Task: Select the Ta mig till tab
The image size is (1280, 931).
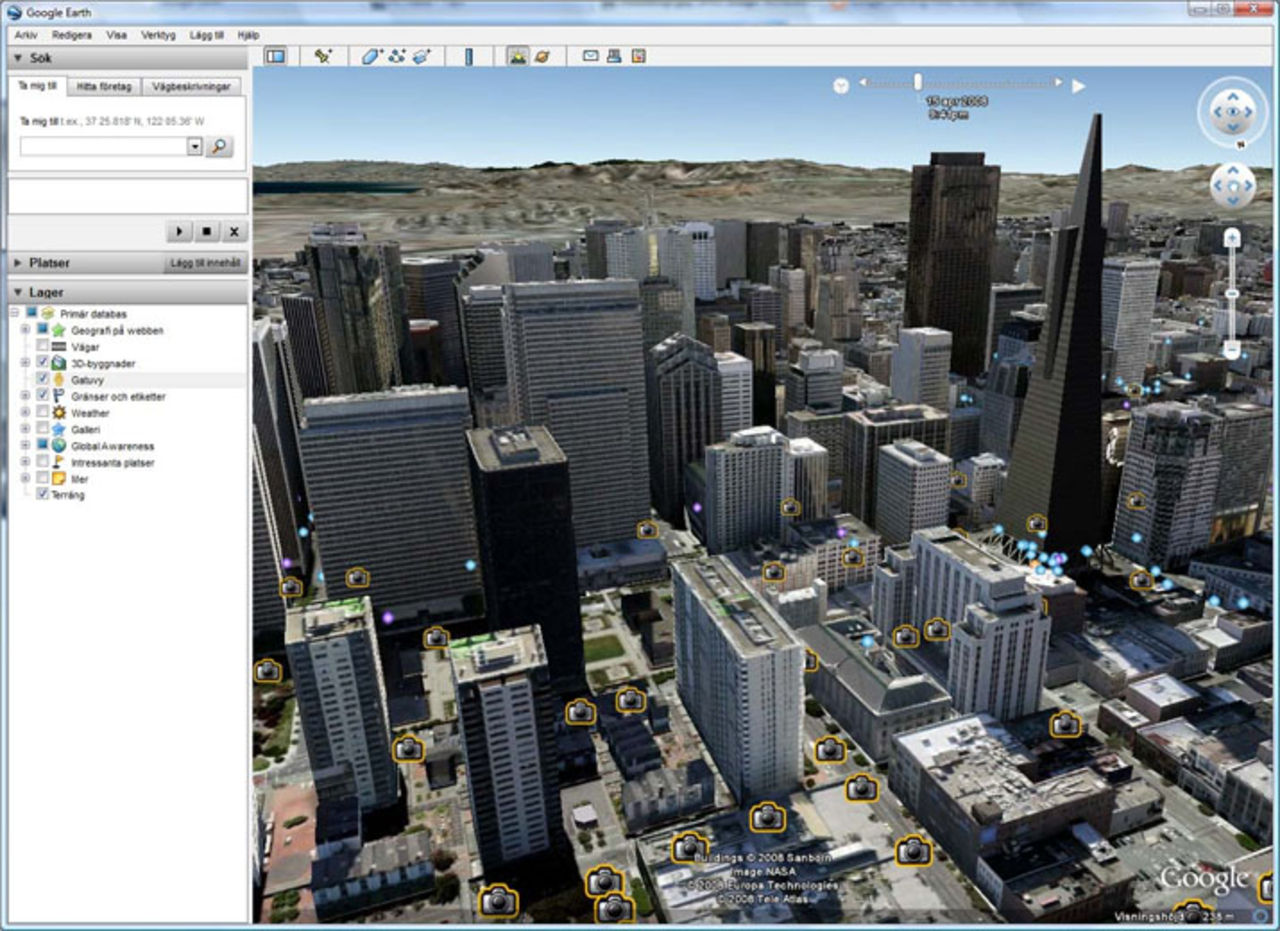Action: coord(38,86)
